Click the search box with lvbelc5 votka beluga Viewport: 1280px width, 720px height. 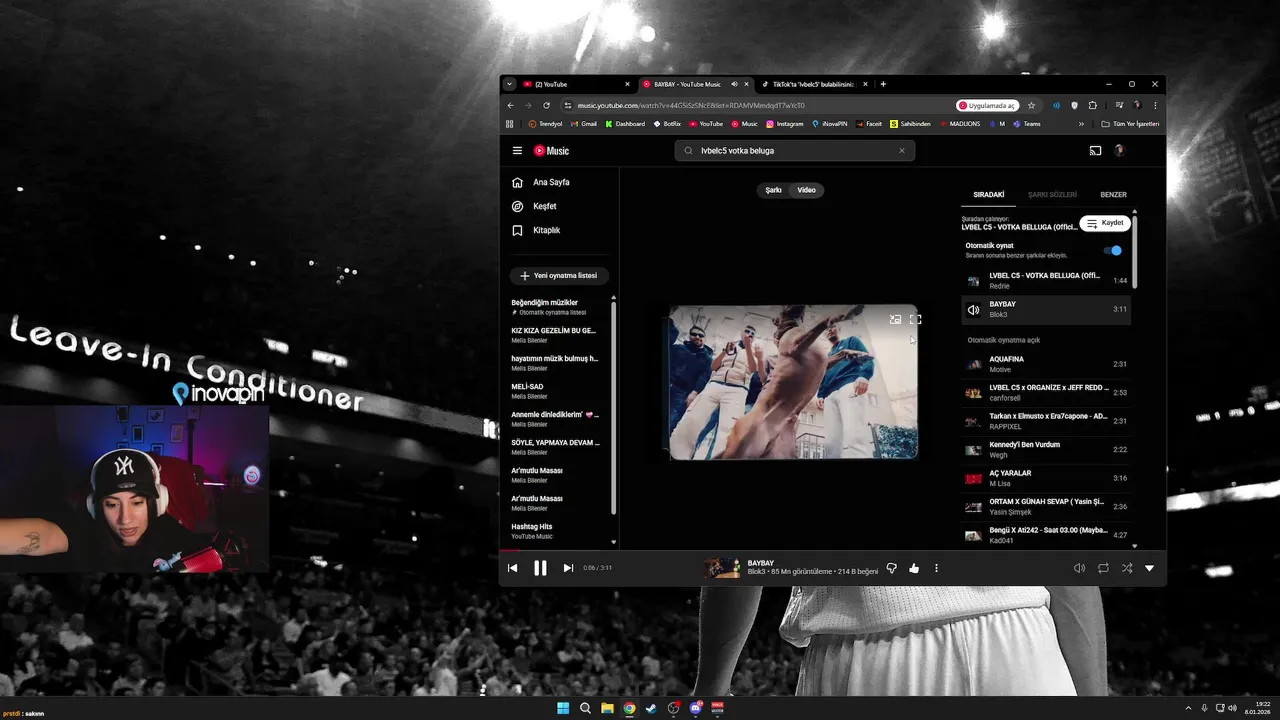click(x=794, y=151)
